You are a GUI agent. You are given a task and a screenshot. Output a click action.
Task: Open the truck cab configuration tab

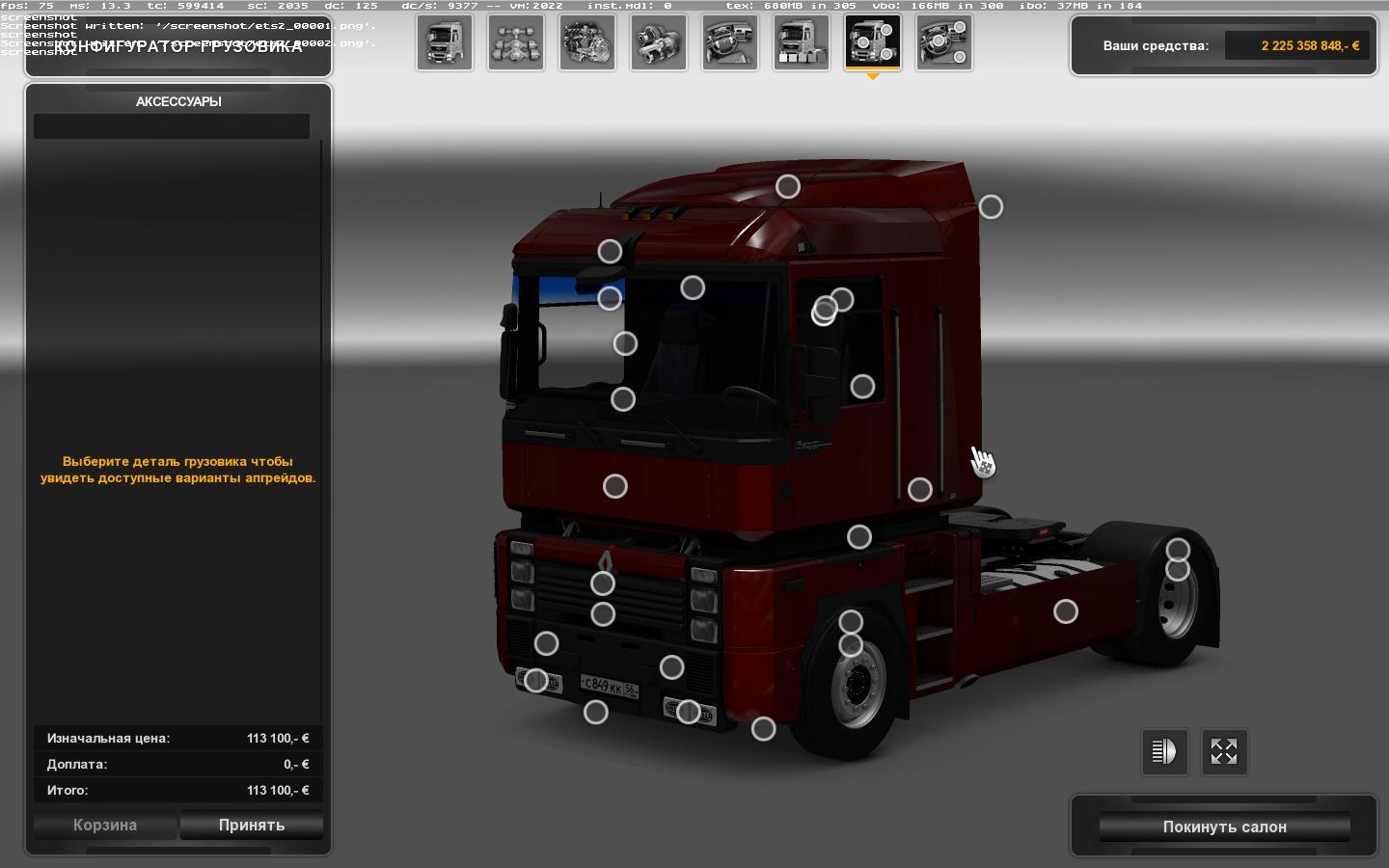445,43
